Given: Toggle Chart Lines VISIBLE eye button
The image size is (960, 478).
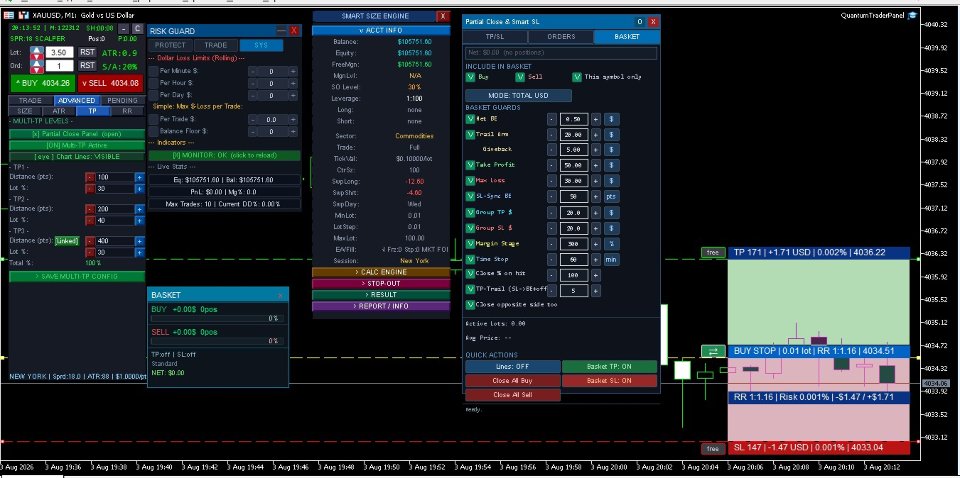Looking at the screenshot, I should 77,156.
